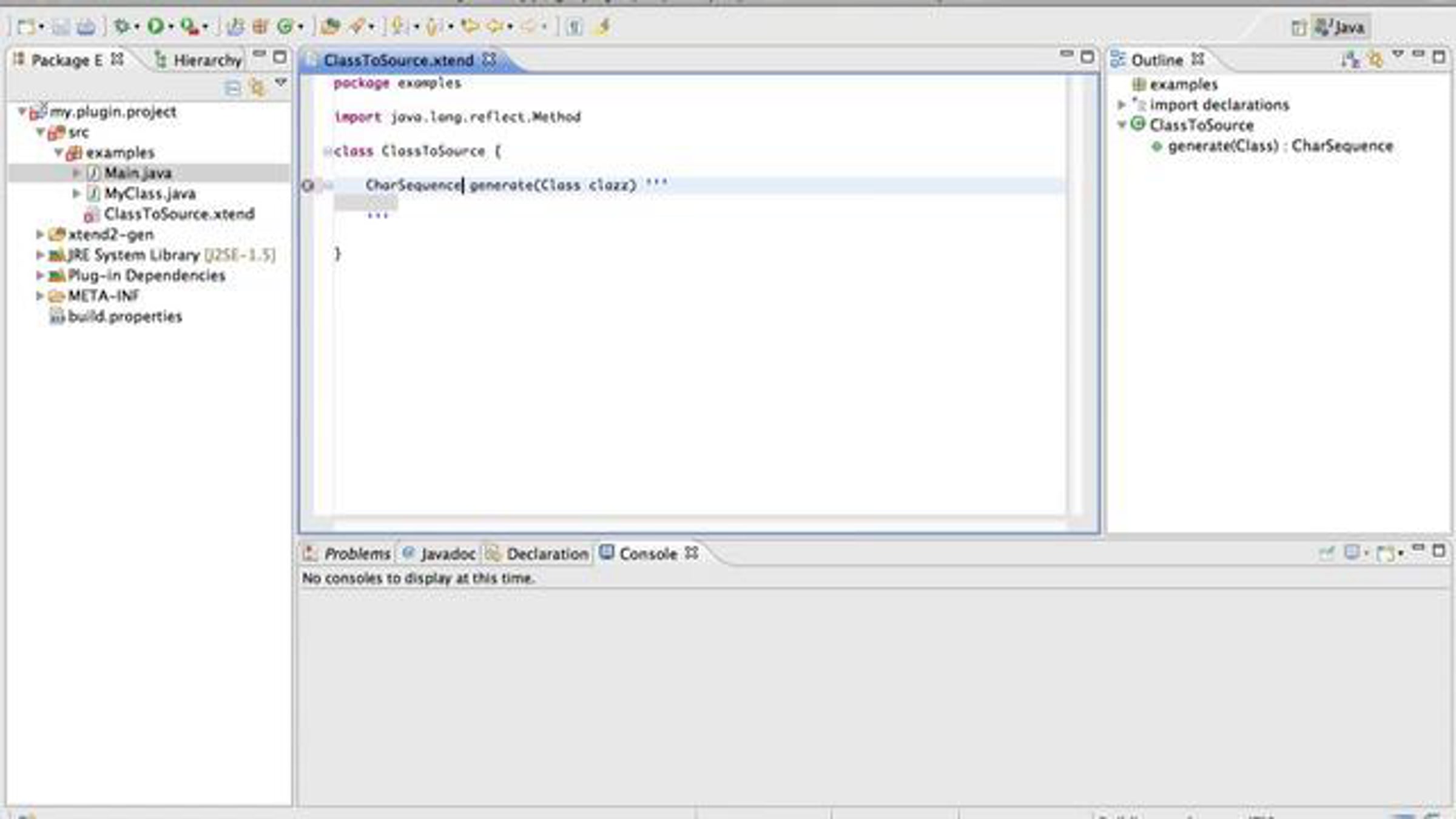This screenshot has height=819, width=1456.
Task: Select the Console tab
Action: pos(649,553)
